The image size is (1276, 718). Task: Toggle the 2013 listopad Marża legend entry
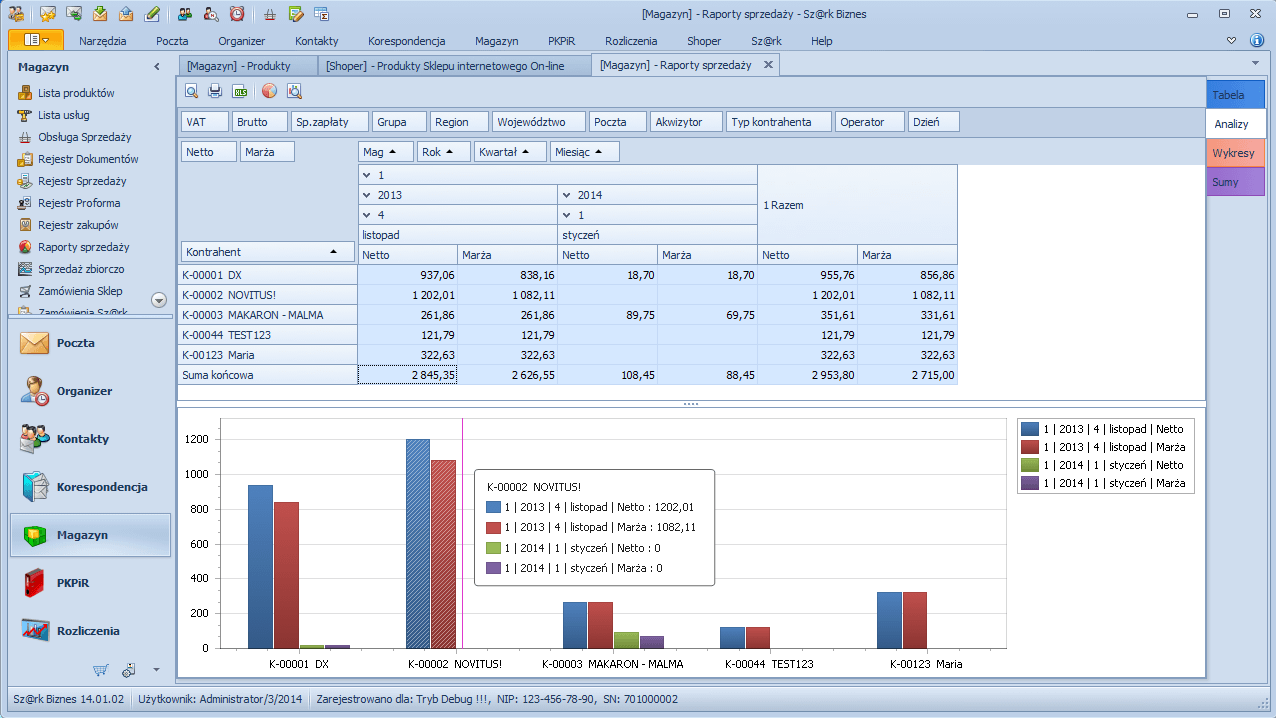point(1101,447)
